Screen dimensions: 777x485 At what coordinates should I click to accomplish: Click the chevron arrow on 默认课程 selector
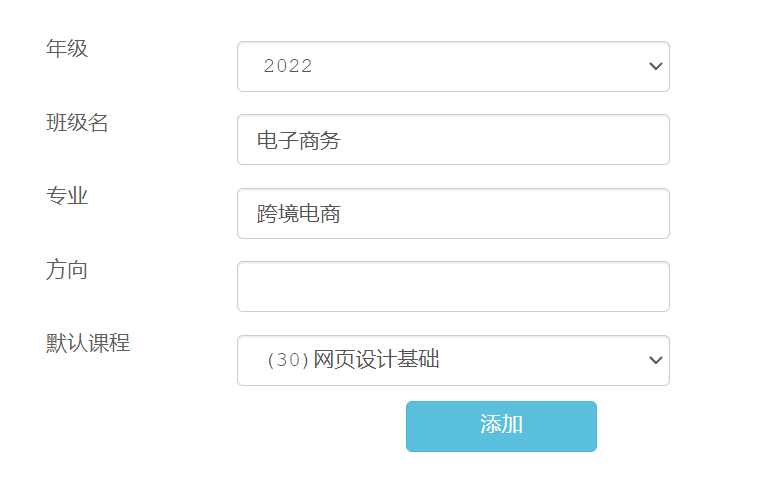pyautogui.click(x=656, y=360)
